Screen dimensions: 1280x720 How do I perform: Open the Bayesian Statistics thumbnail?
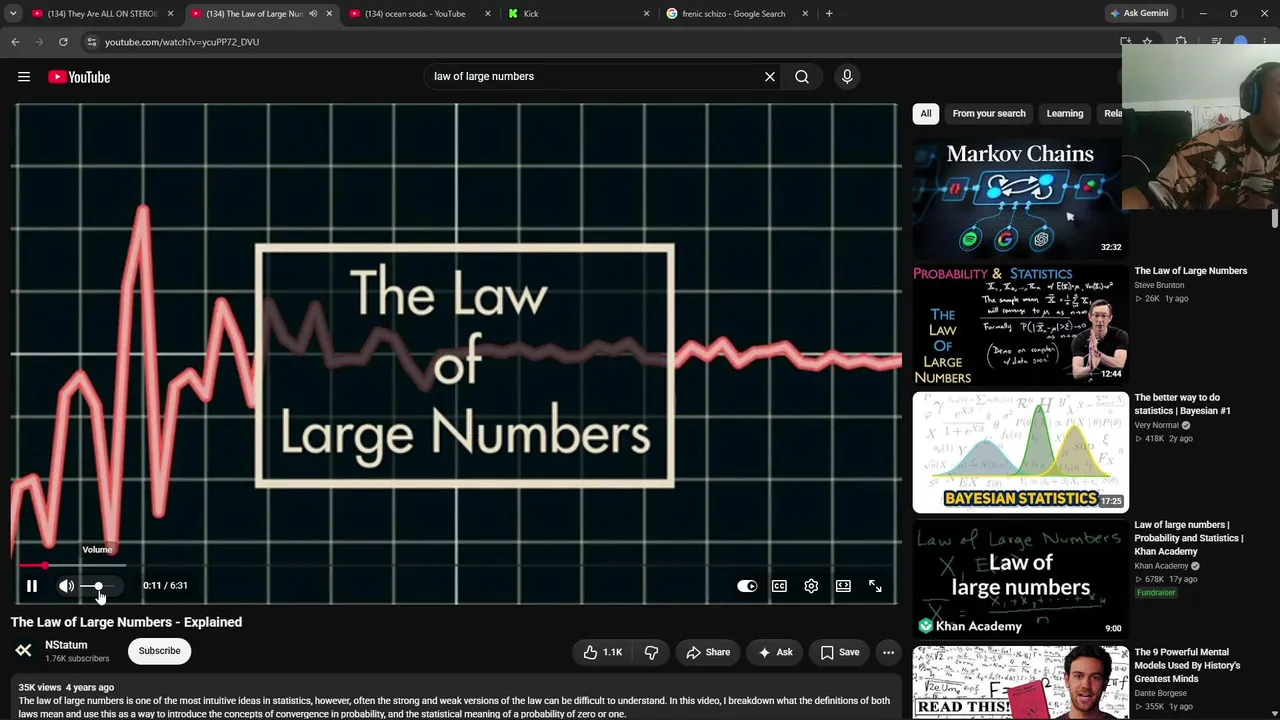(x=1020, y=452)
